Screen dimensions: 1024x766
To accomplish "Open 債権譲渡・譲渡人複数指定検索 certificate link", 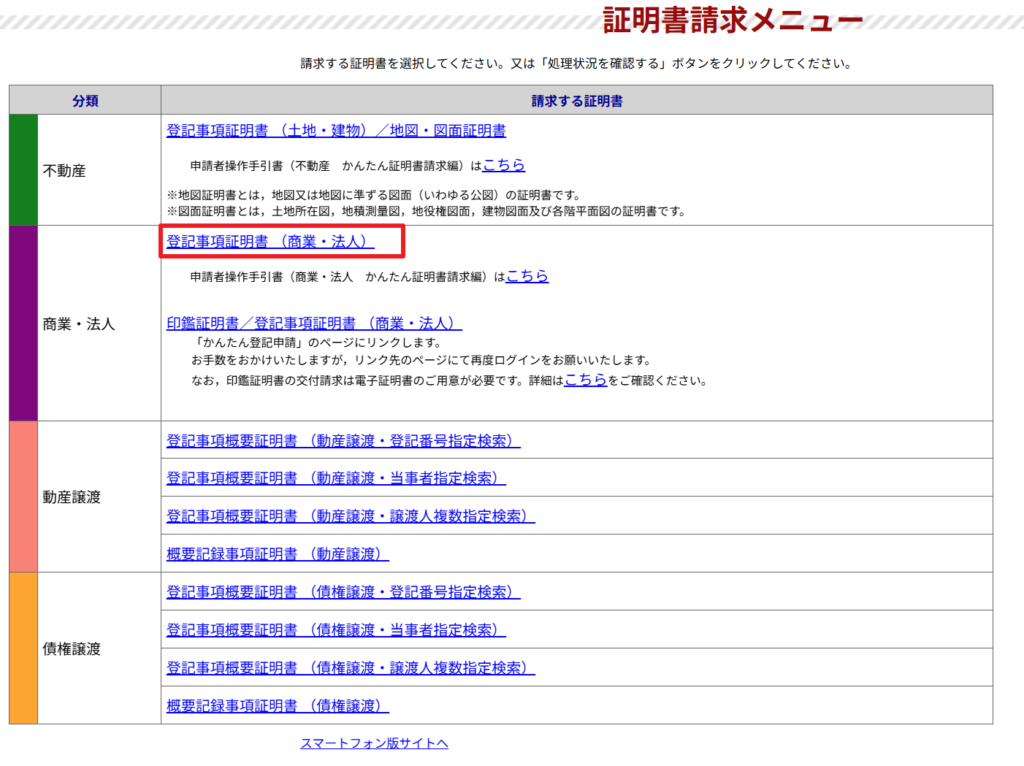I will pyautogui.click(x=350, y=668).
